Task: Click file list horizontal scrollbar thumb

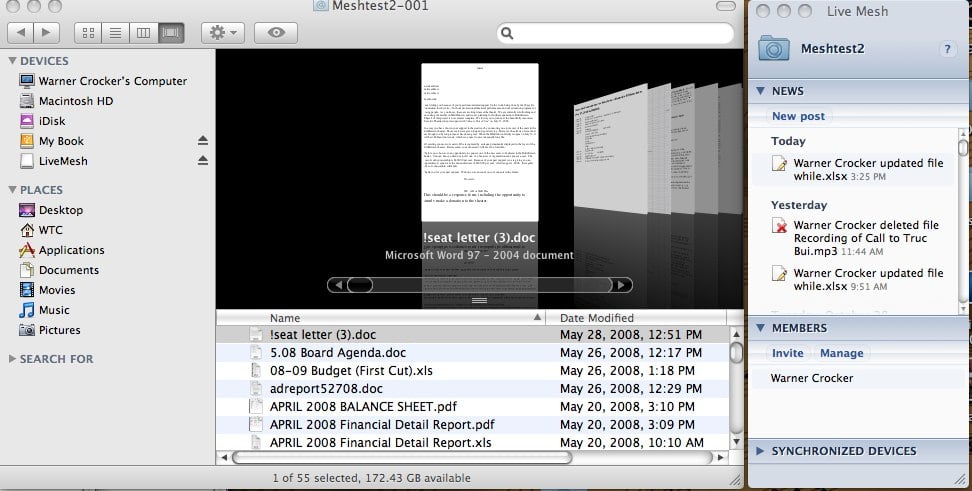Action: [402, 458]
